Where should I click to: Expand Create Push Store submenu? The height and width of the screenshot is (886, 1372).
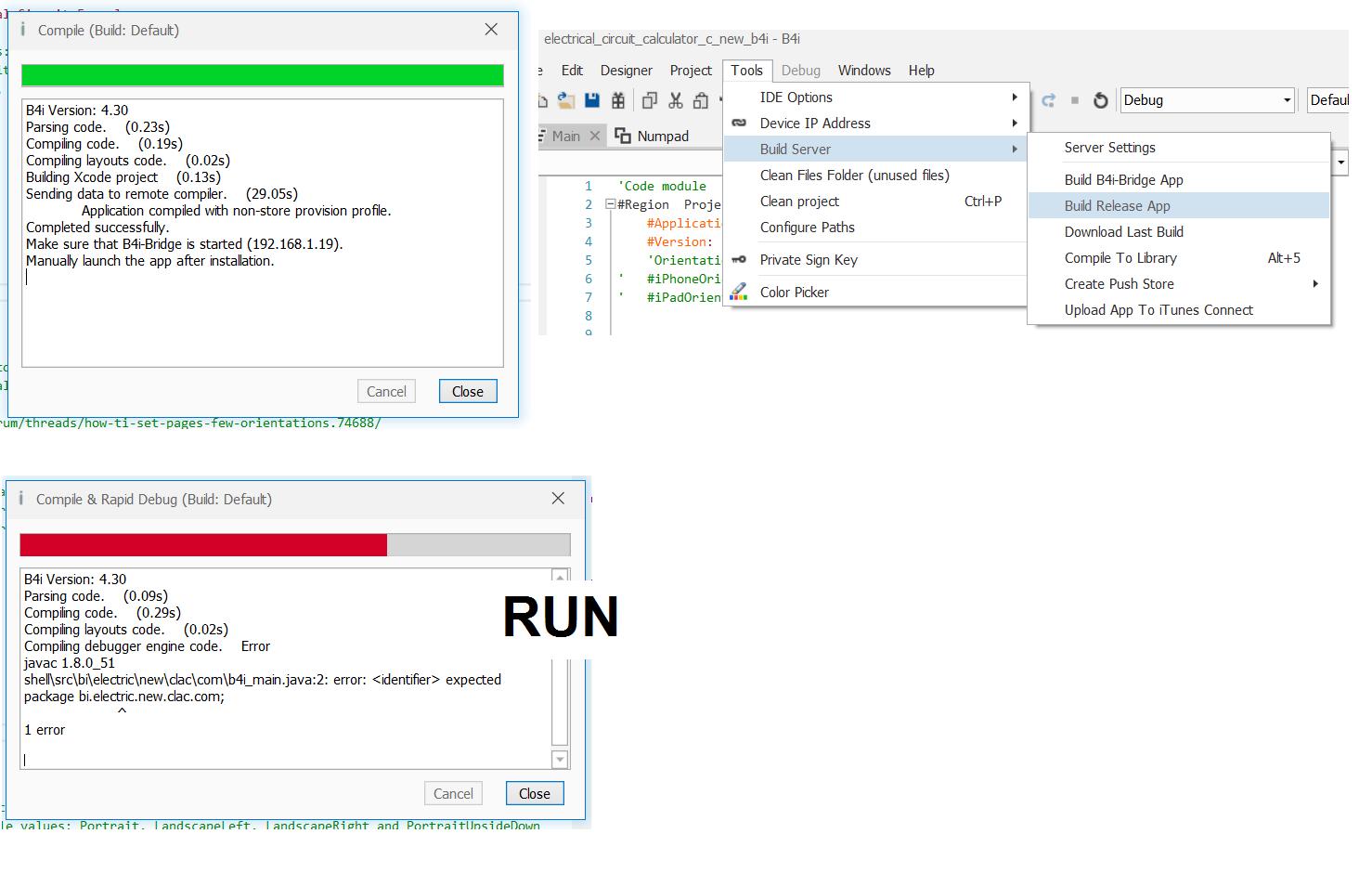click(1179, 284)
